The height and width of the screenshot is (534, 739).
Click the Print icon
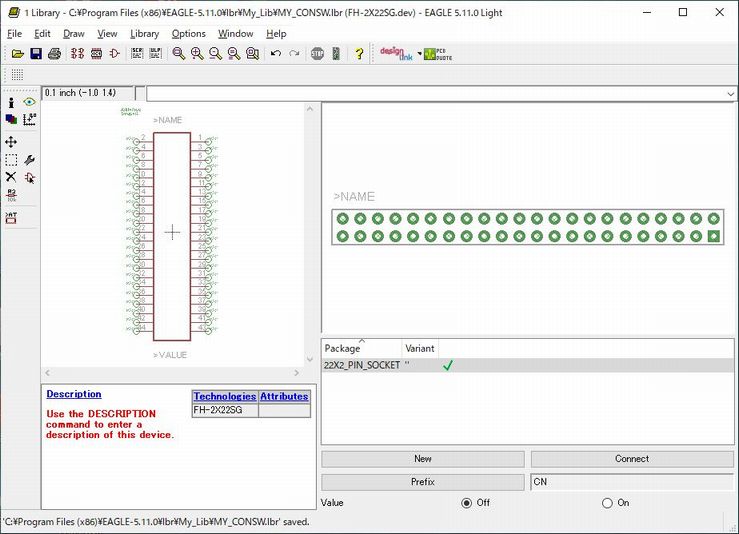tap(54, 54)
